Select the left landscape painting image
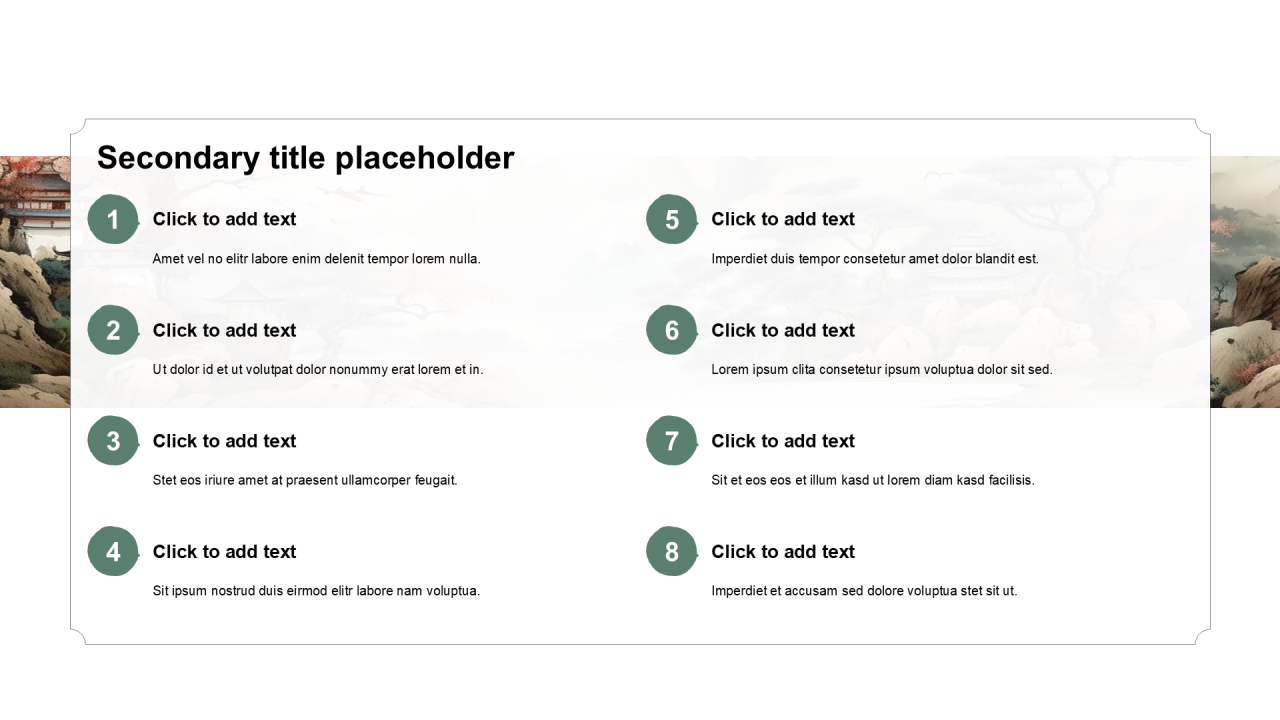 pyautogui.click(x=34, y=282)
